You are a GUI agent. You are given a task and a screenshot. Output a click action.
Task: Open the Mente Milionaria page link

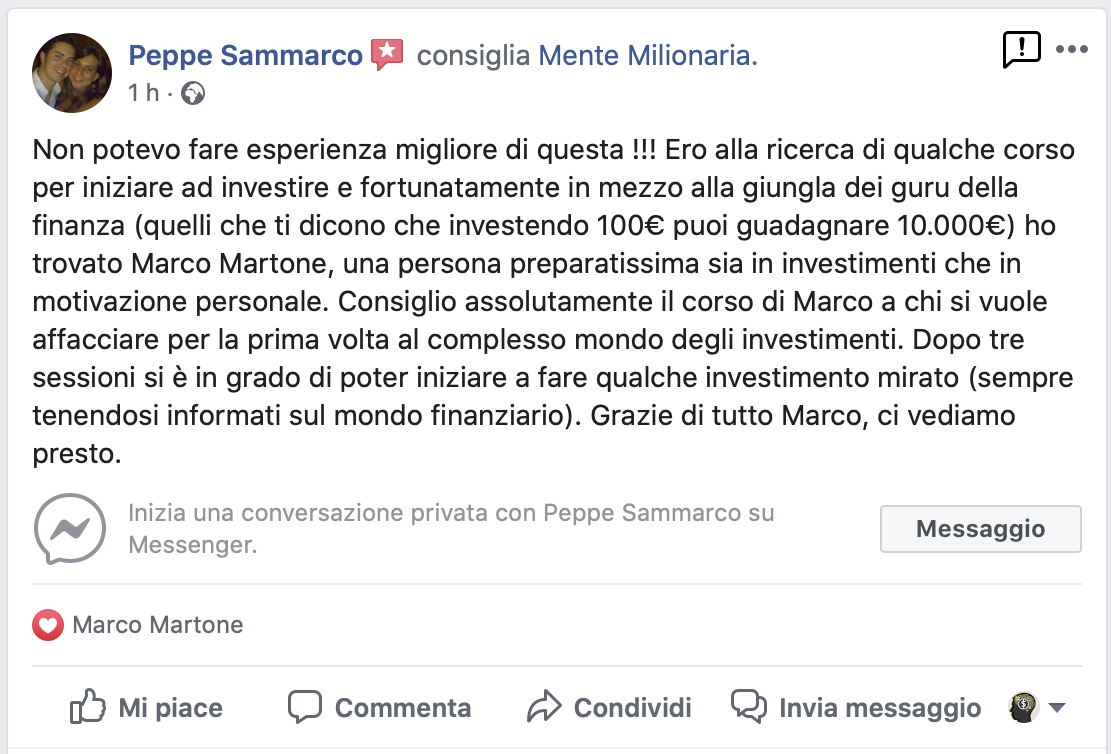[x=645, y=55]
